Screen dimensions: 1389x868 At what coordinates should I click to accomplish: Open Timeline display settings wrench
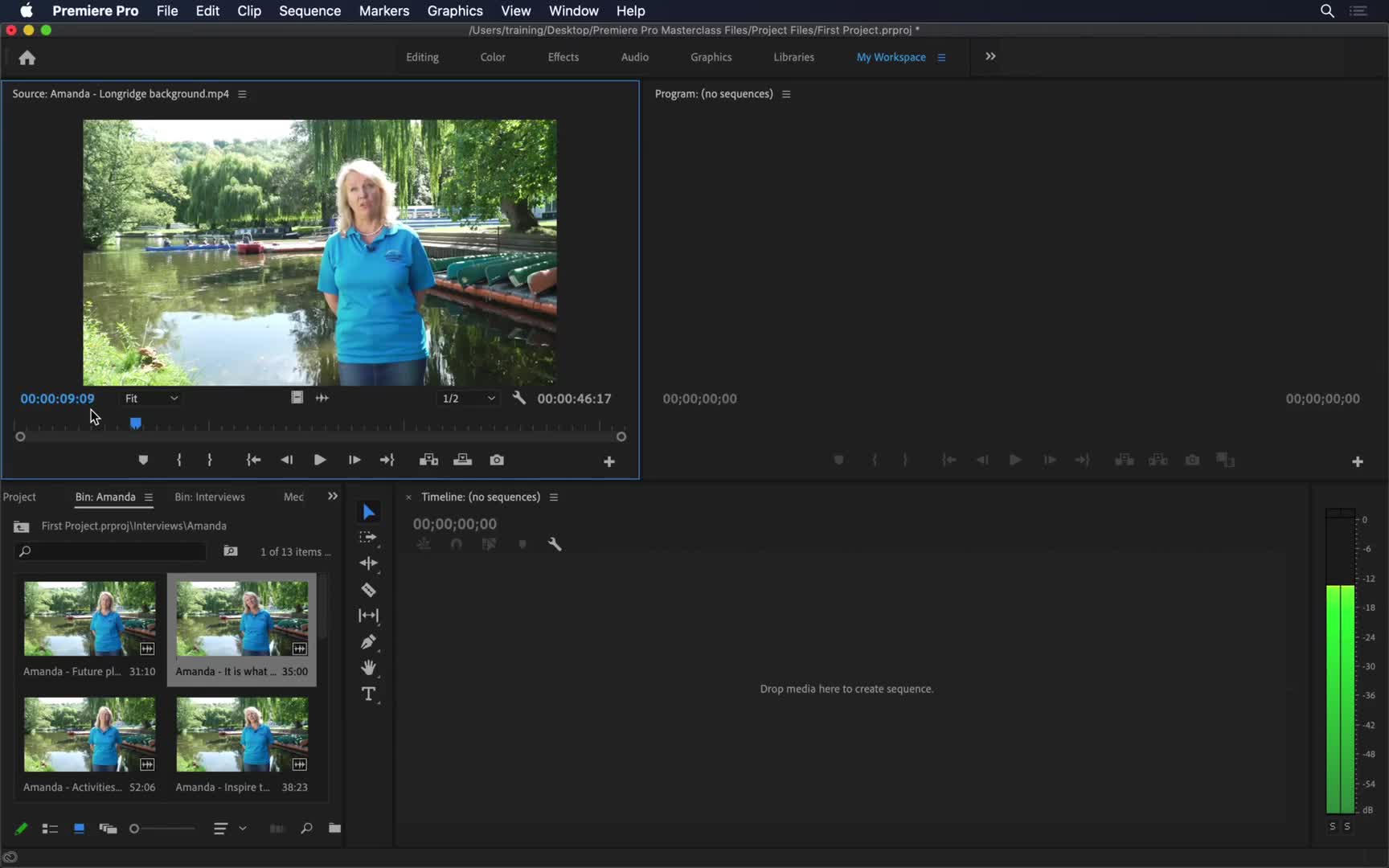555,544
